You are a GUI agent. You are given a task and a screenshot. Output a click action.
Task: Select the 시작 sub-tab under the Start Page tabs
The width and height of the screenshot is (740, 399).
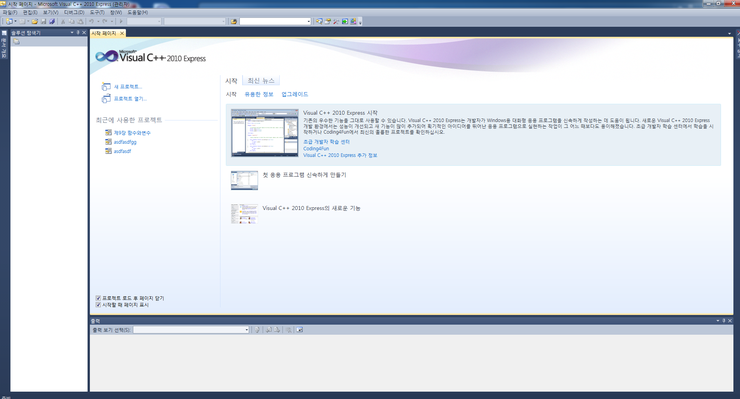(231, 94)
